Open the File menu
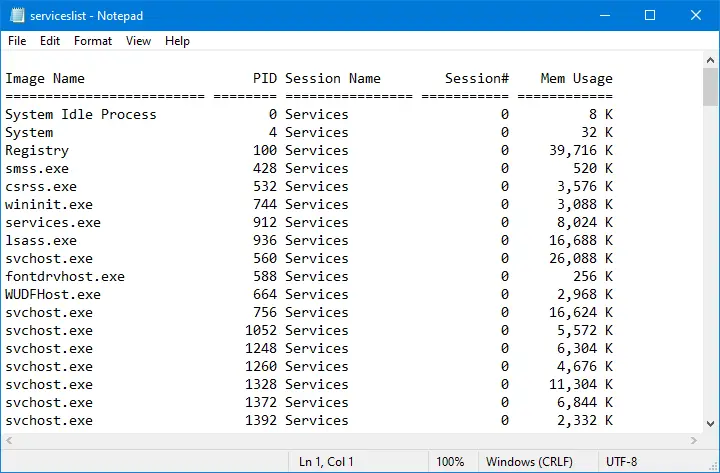The height and width of the screenshot is (473, 720). pyautogui.click(x=17, y=41)
